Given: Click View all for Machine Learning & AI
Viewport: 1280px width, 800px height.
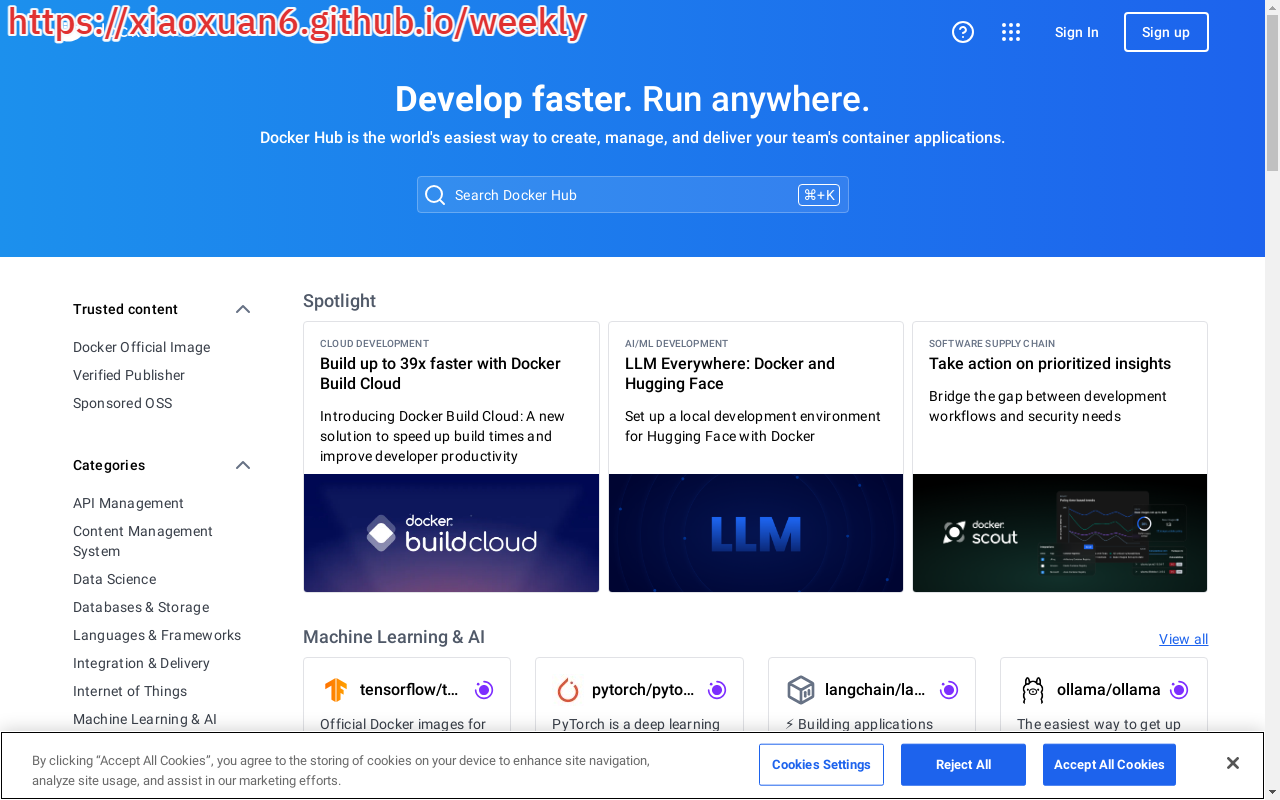Looking at the screenshot, I should click(x=1183, y=639).
